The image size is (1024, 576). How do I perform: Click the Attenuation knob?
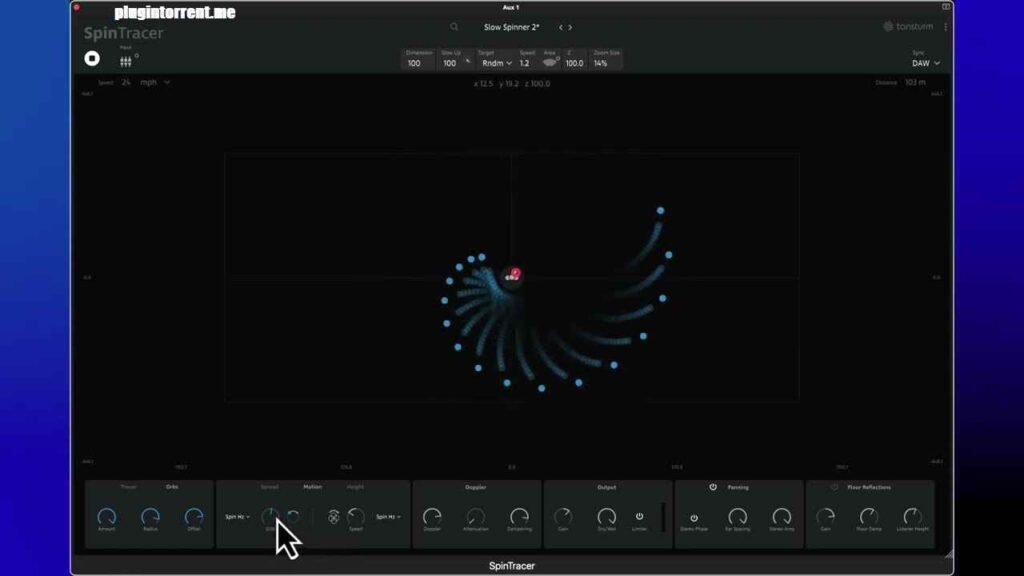[x=475, y=517]
